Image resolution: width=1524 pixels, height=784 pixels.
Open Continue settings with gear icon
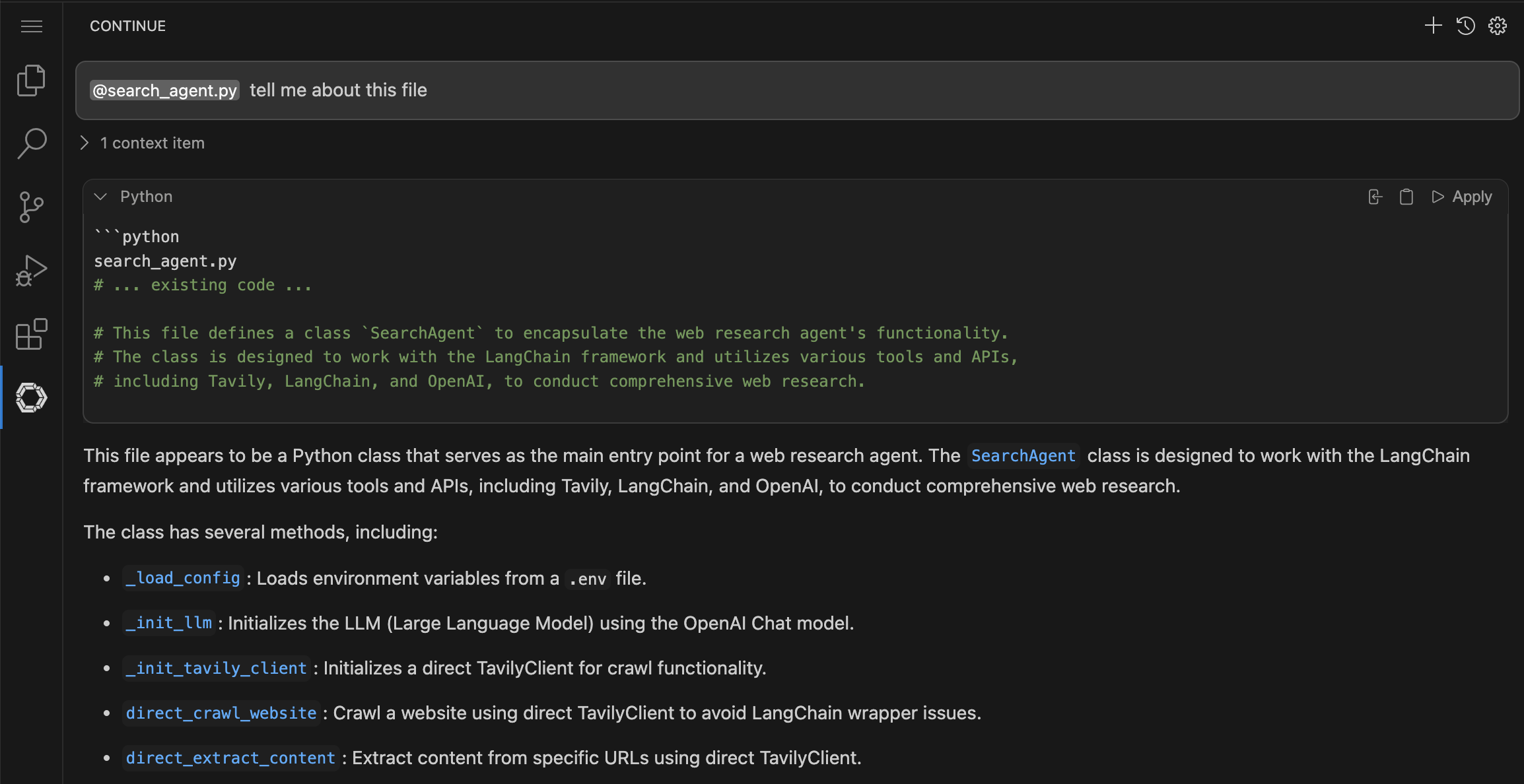[1496, 26]
